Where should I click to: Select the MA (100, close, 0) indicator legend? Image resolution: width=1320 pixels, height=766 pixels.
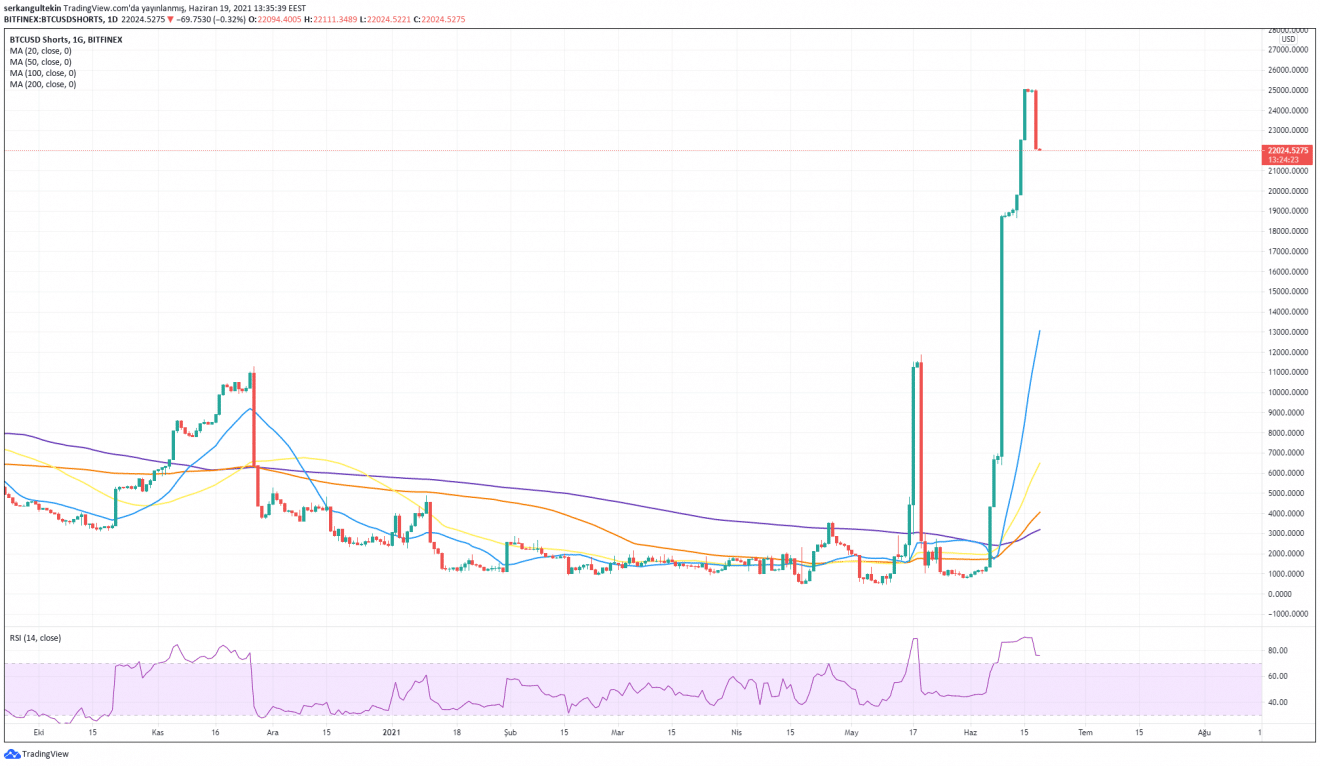[x=43, y=73]
